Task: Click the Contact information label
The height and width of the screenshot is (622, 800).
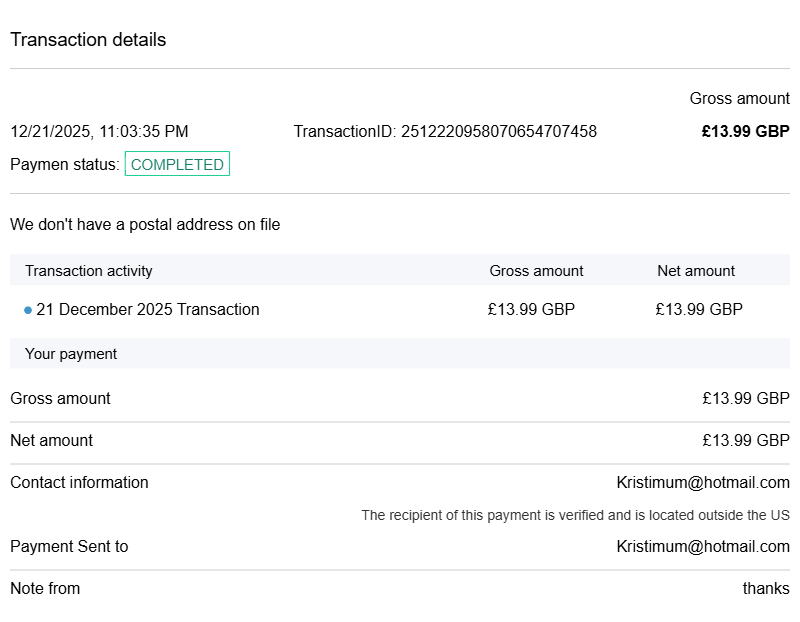Action: click(x=79, y=483)
